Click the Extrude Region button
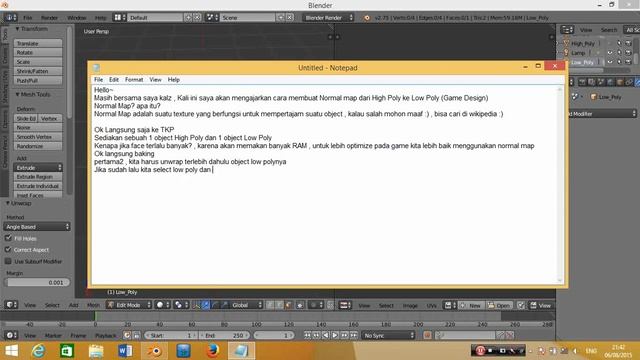640x360 pixels. pyautogui.click(x=38, y=177)
